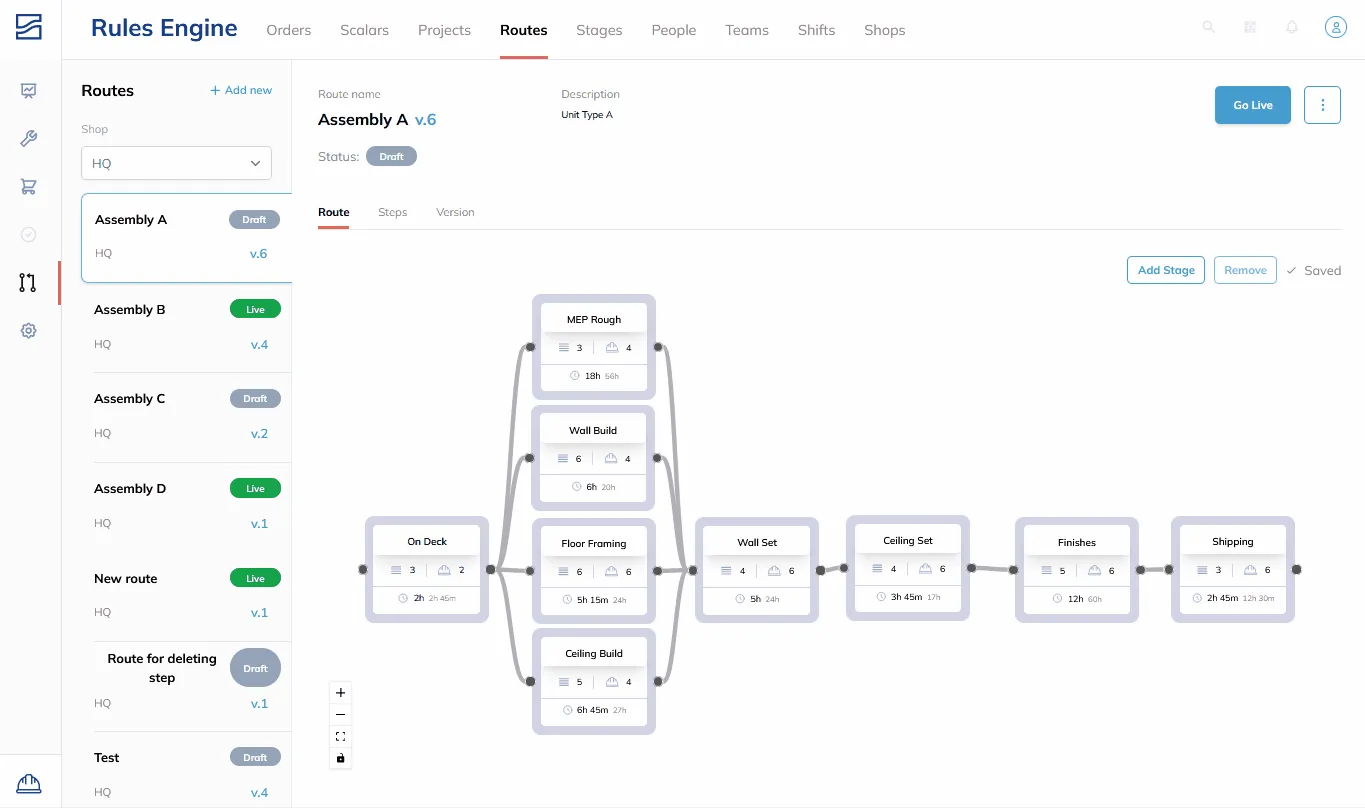1365x808 pixels.
Task: Switch to the Steps tab
Action: (x=392, y=212)
